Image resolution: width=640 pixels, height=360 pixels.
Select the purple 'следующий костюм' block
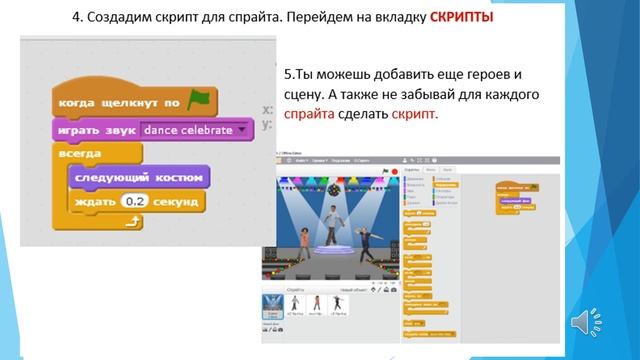tap(139, 178)
